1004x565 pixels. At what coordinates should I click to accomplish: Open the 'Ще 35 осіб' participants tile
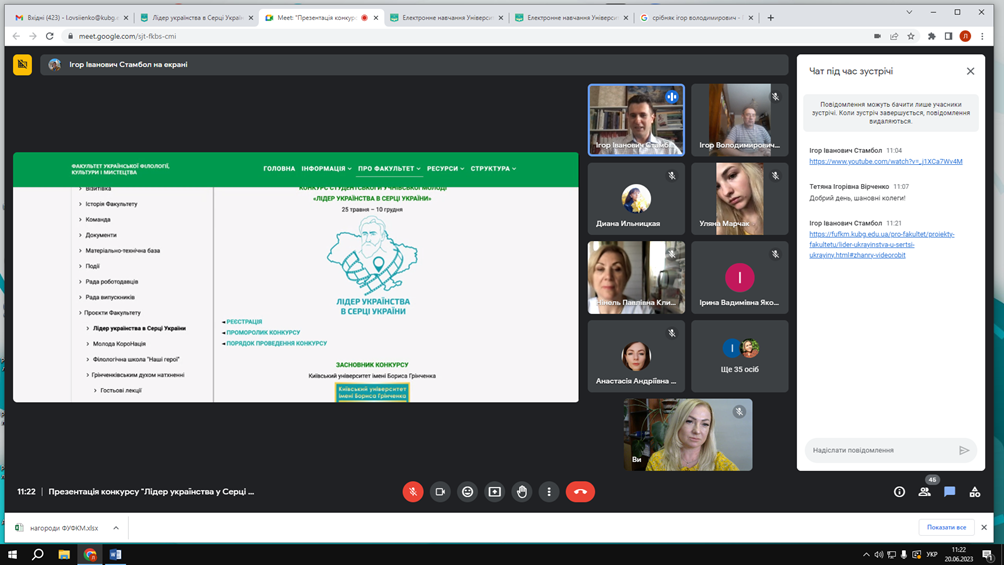pyautogui.click(x=739, y=356)
